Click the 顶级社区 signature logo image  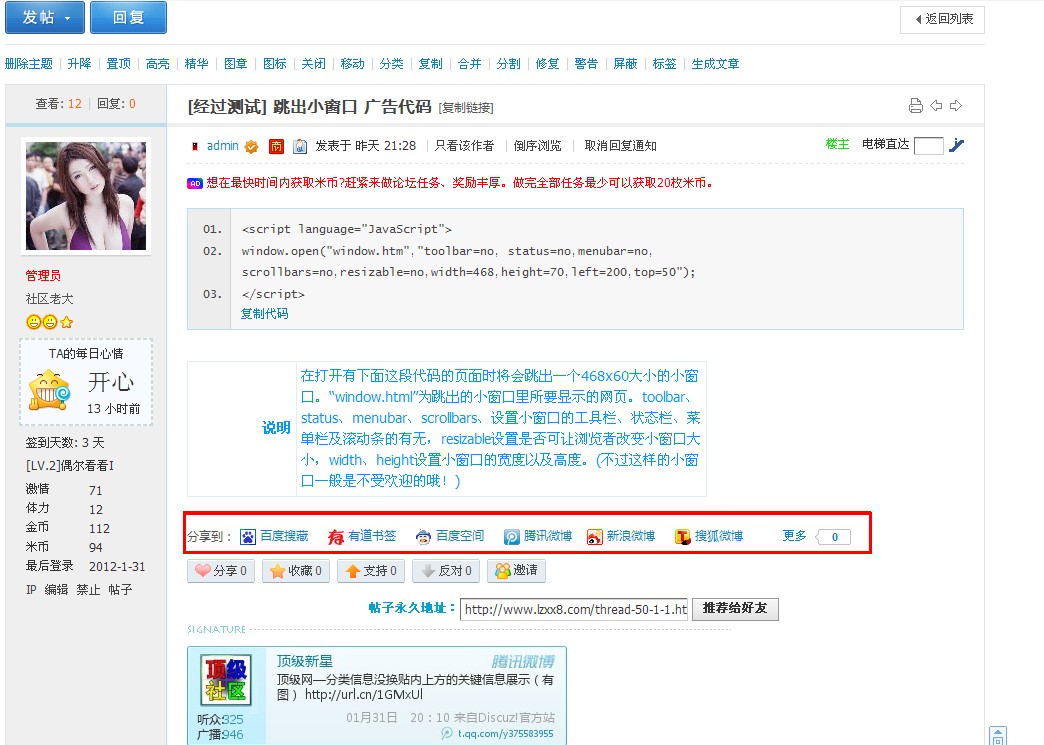(x=226, y=680)
